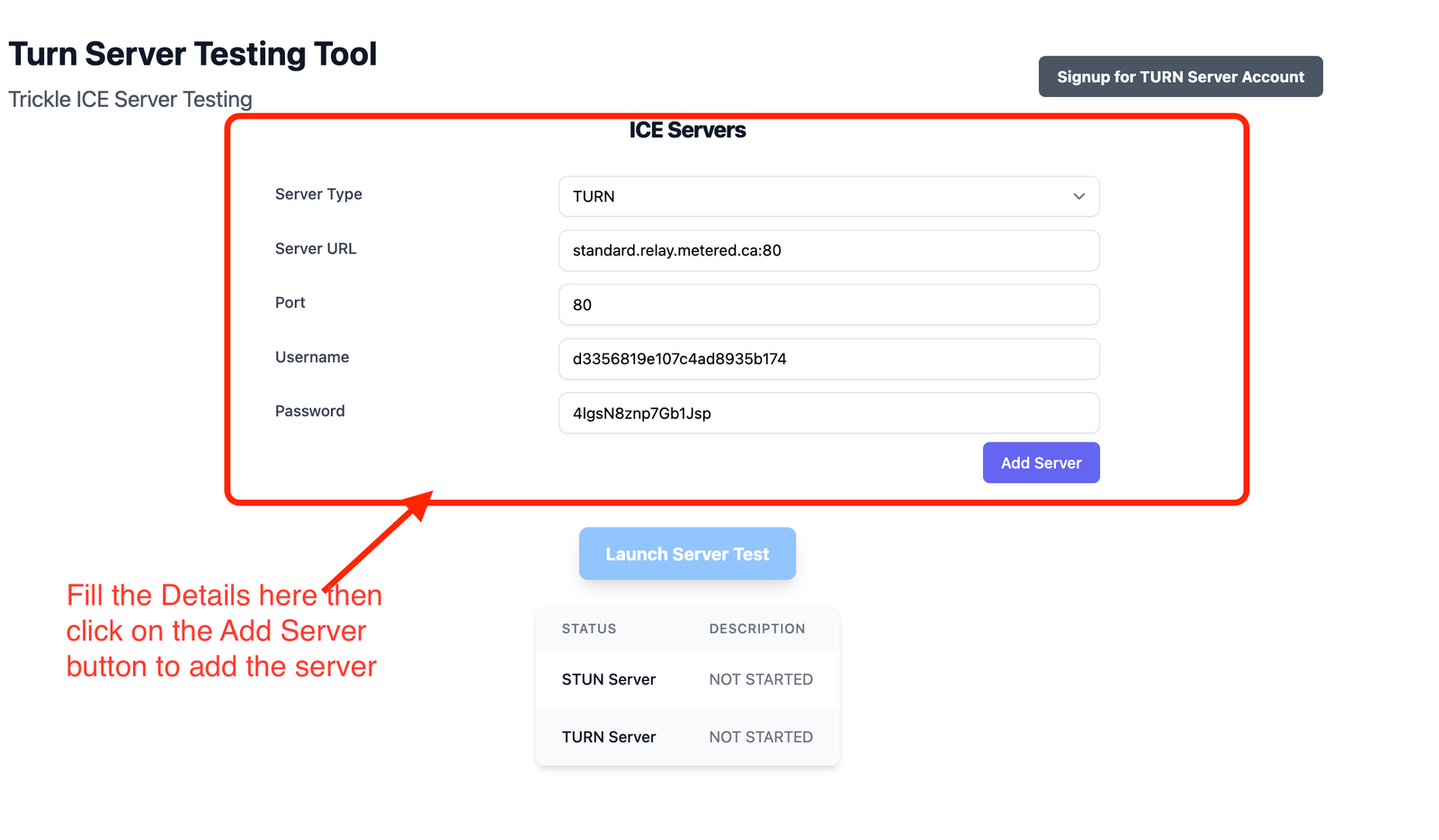Click Launch Server Test
1439x840 pixels.
(687, 553)
